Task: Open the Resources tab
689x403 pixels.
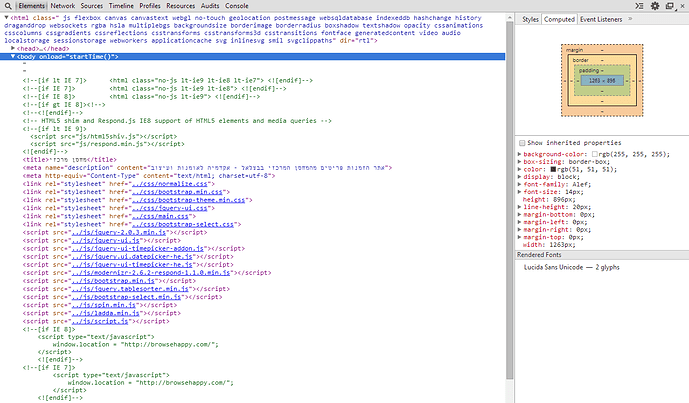Action: 180,6
